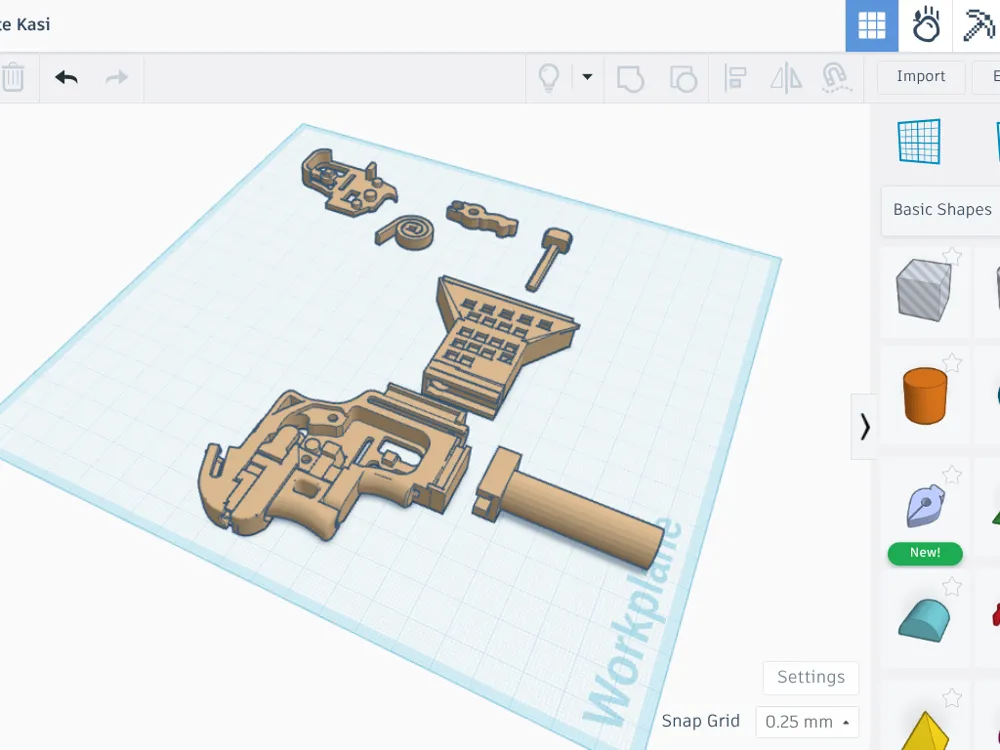Screen dimensions: 1000x750
Task: Click the Import button
Action: pyautogui.click(x=920, y=76)
